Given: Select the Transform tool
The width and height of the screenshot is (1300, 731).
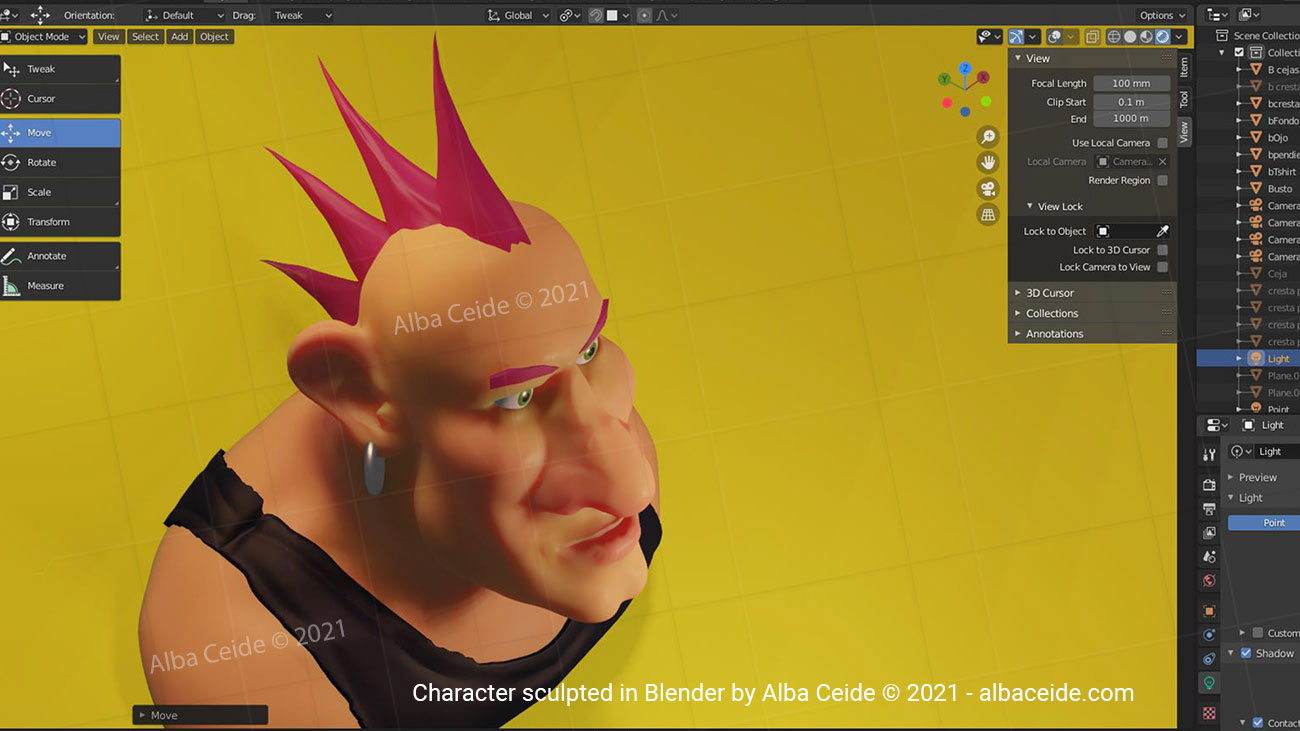Looking at the screenshot, I should pyautogui.click(x=60, y=222).
